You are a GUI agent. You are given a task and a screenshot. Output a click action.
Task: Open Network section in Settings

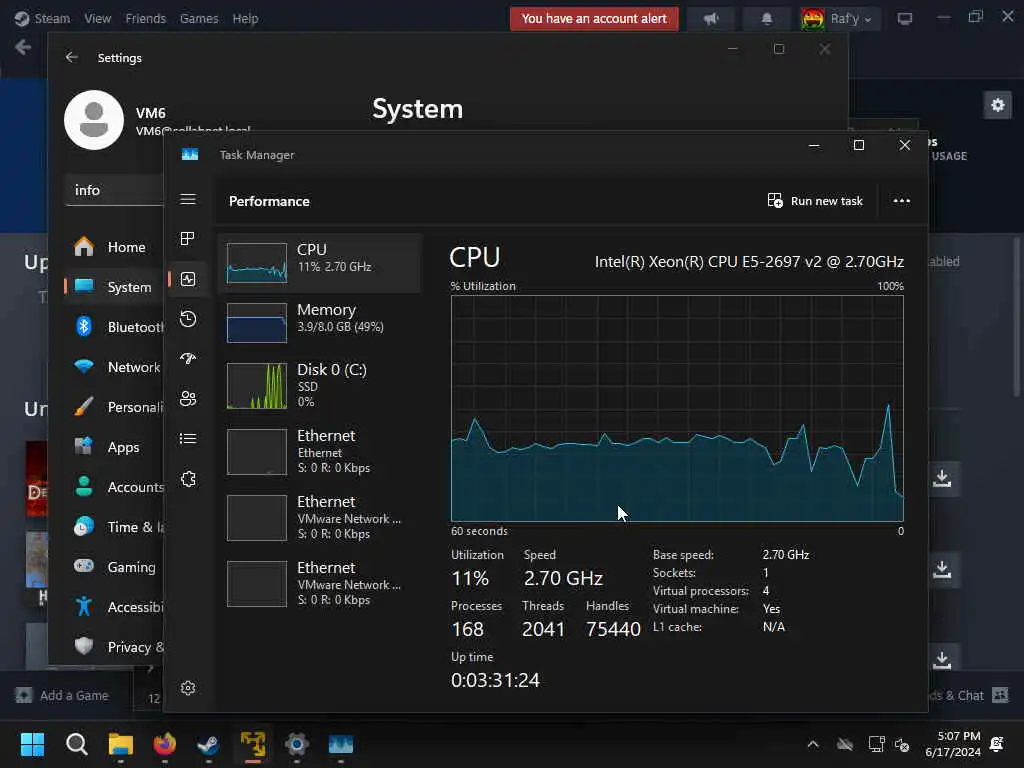[x=115, y=366]
